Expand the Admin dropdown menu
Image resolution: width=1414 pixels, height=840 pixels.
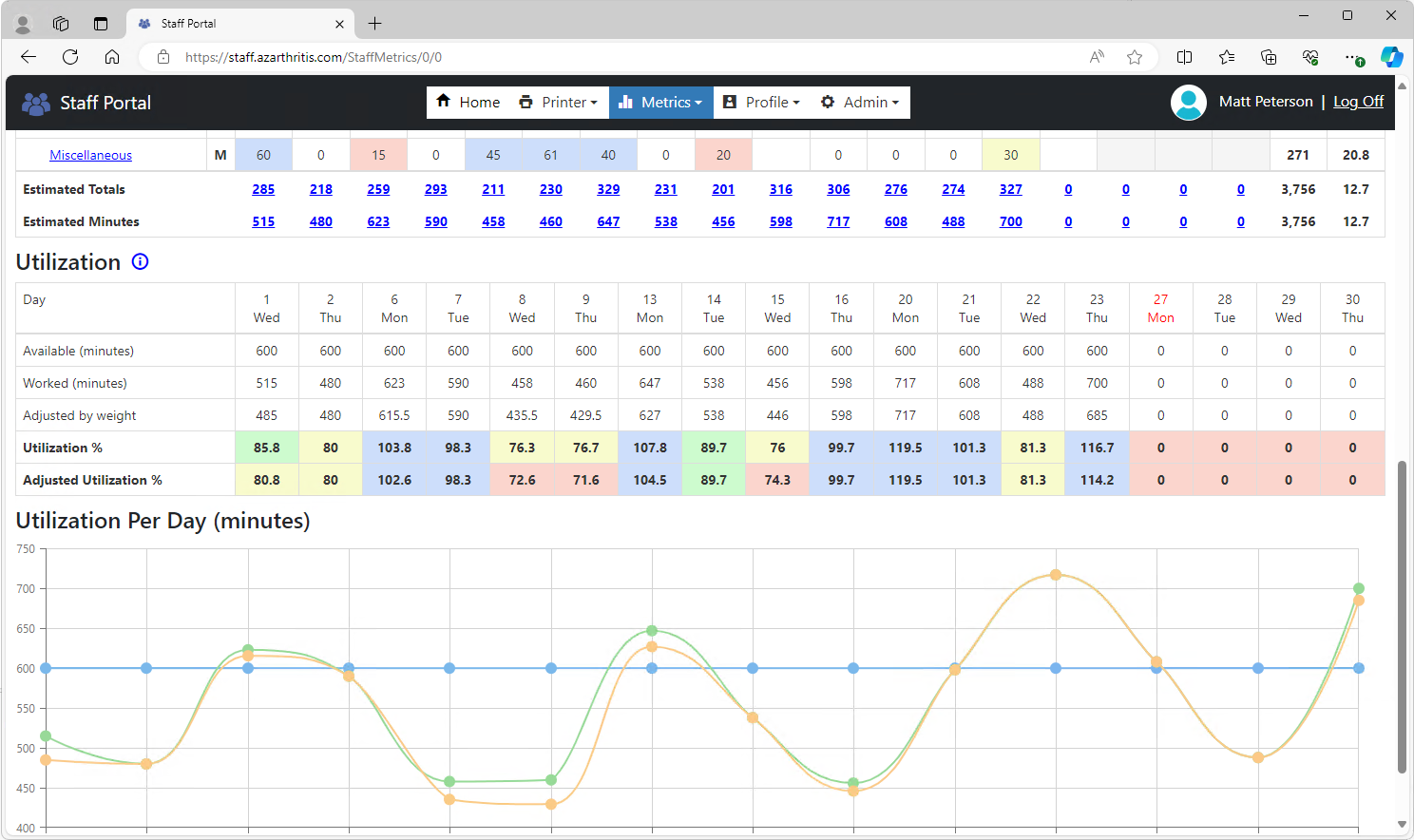(x=860, y=102)
